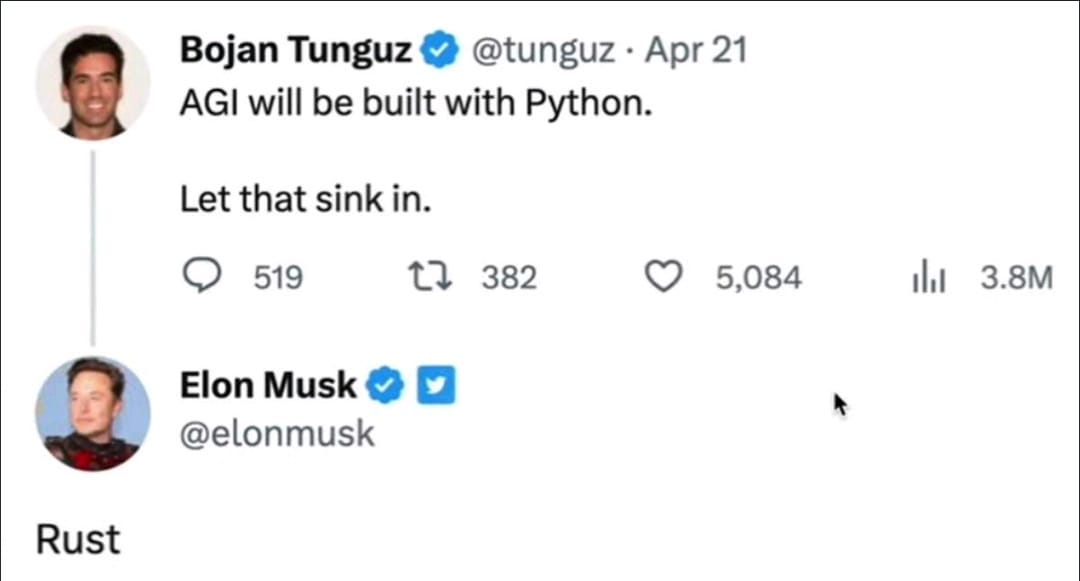1080x581 pixels.
Task: Click the 5,084 likes count
Action: 758,277
